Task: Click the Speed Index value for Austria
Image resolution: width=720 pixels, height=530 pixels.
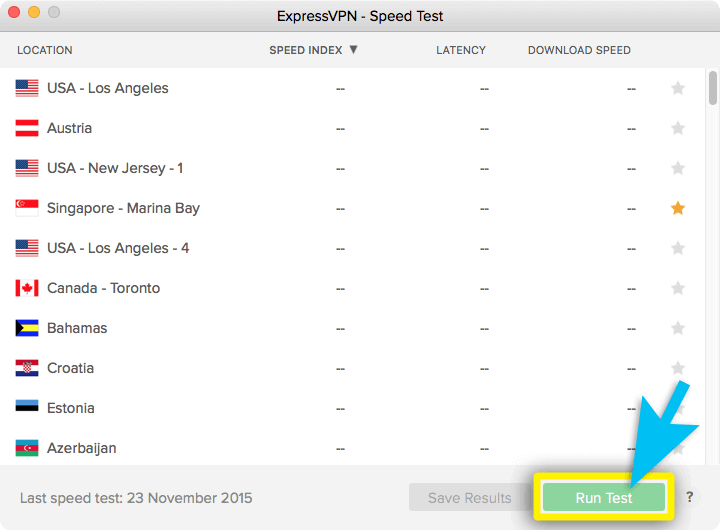Action: click(340, 129)
